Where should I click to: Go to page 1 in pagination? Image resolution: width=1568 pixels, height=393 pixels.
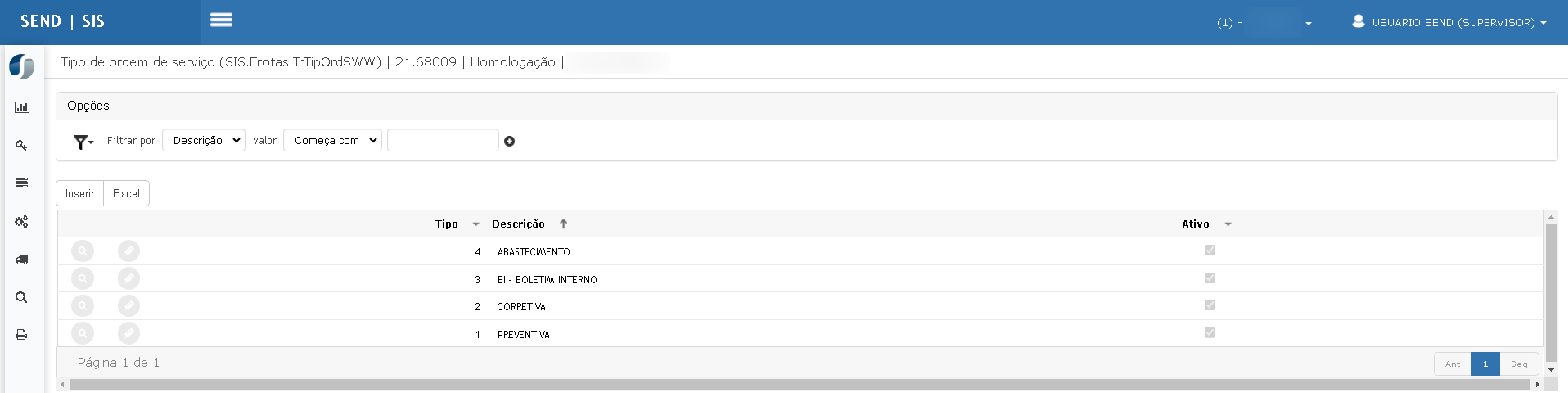click(x=1485, y=364)
